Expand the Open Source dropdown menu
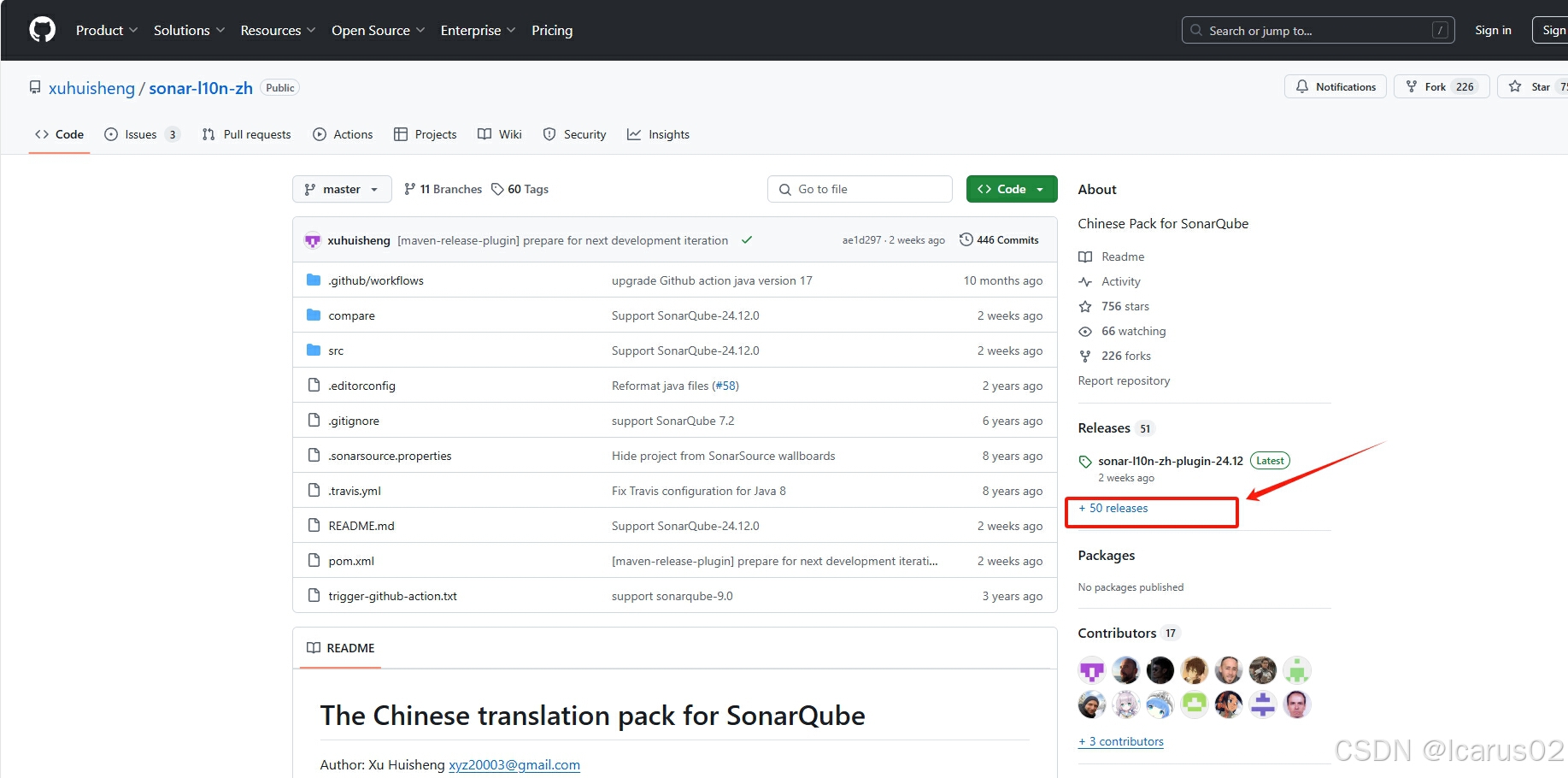This screenshot has height=778, width=1568. pyautogui.click(x=378, y=30)
